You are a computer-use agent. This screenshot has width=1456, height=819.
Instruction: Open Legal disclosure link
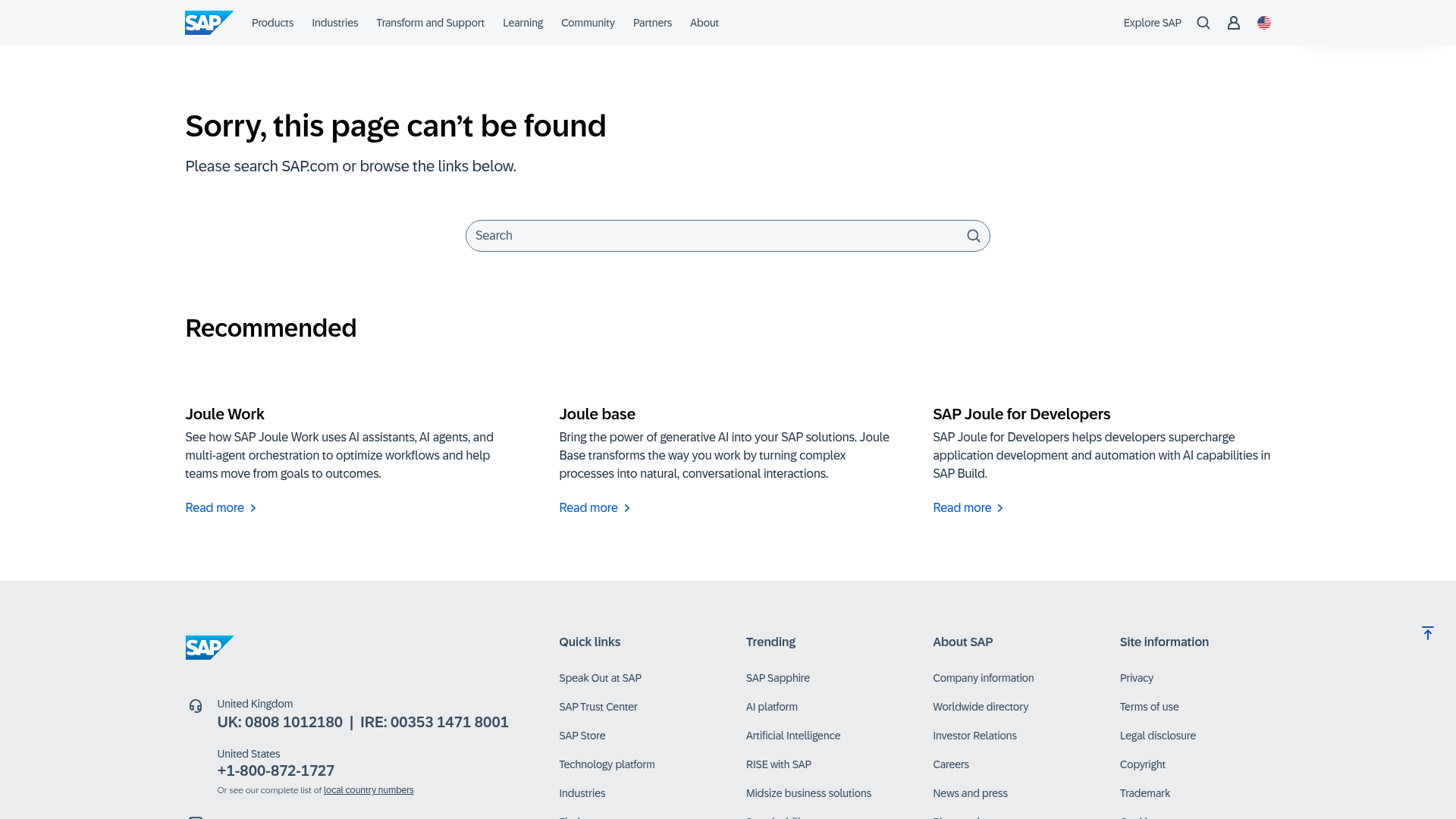pyautogui.click(x=1157, y=736)
